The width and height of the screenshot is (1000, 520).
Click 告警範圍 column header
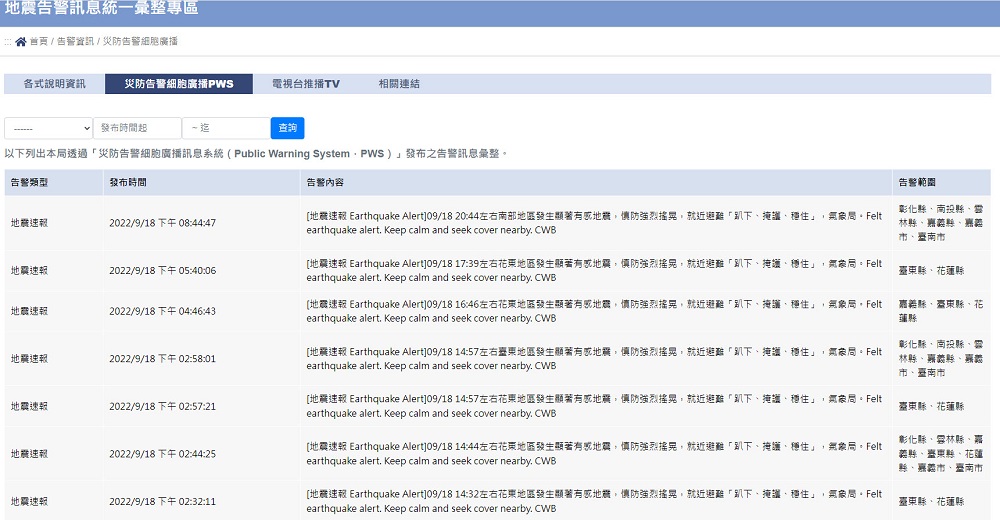pyautogui.click(x=916, y=182)
